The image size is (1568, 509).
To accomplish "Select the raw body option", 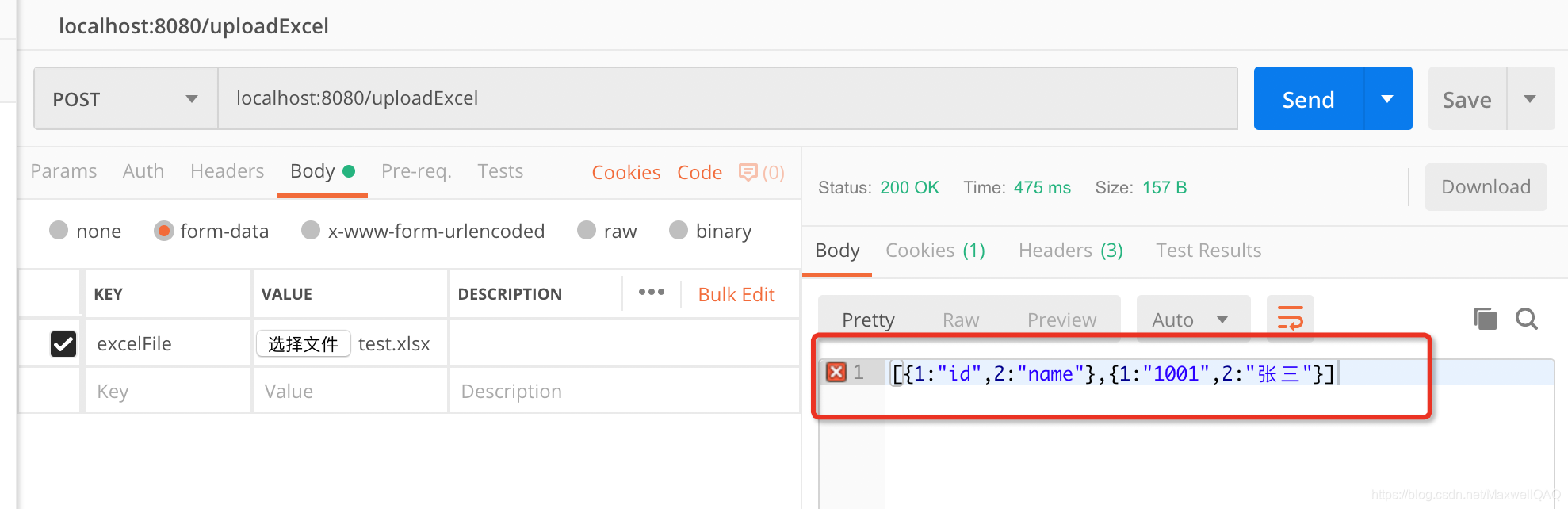I will point(587,230).
